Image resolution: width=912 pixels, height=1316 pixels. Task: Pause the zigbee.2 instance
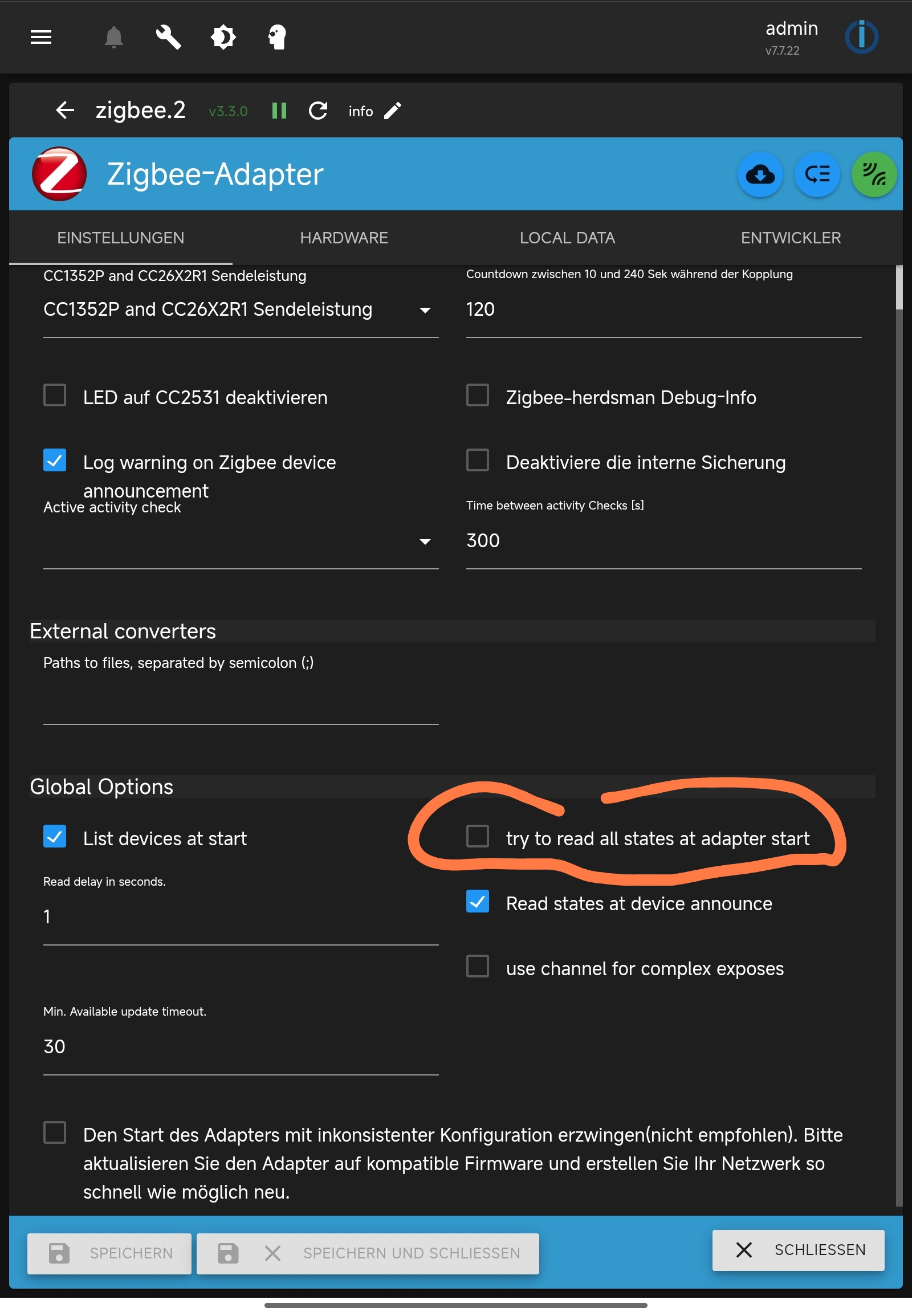[279, 111]
